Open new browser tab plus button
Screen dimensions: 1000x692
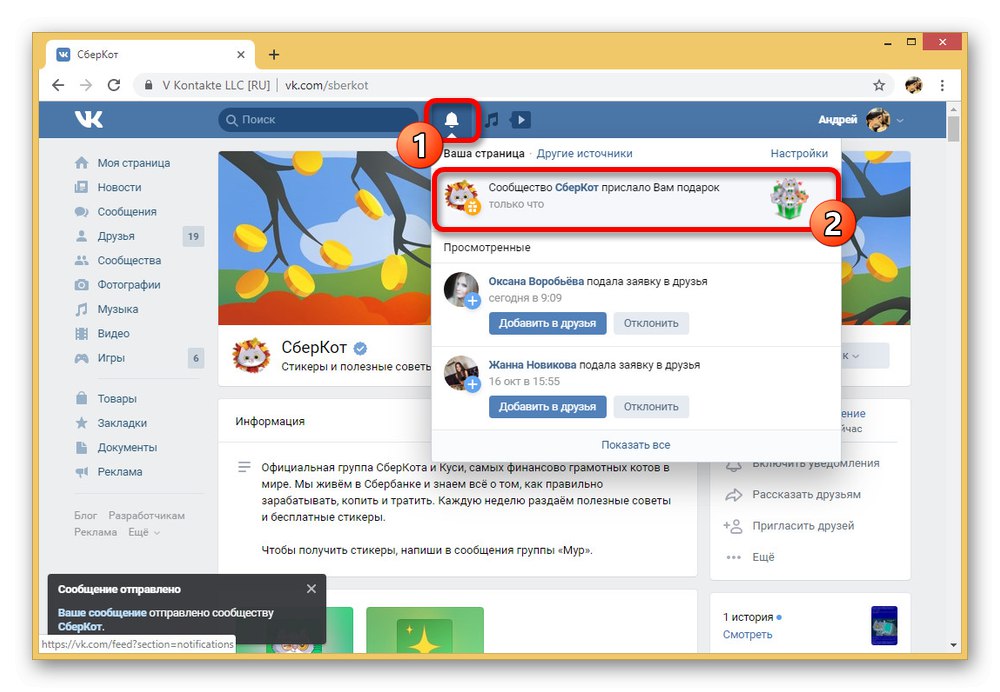[x=274, y=55]
